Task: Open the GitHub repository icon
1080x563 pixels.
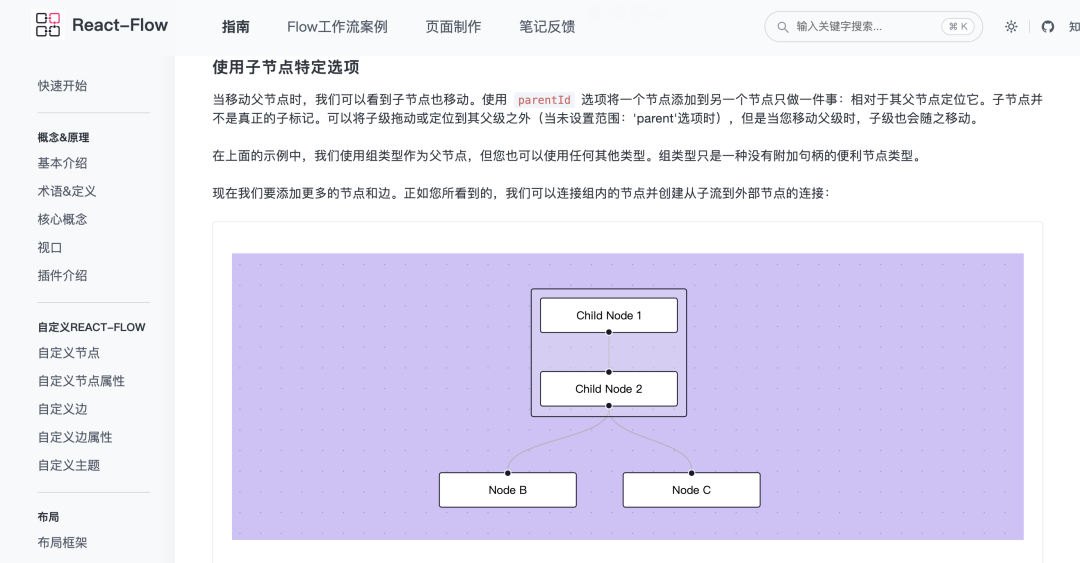Action: [x=1048, y=27]
